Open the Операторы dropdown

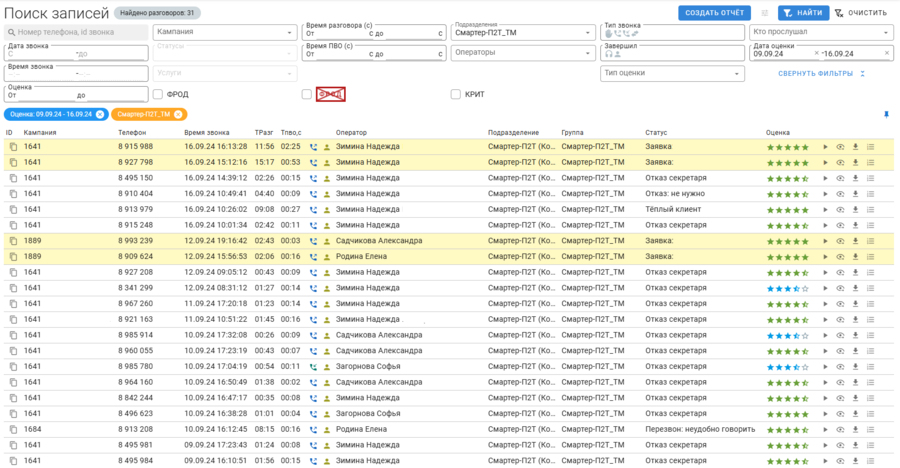point(523,53)
